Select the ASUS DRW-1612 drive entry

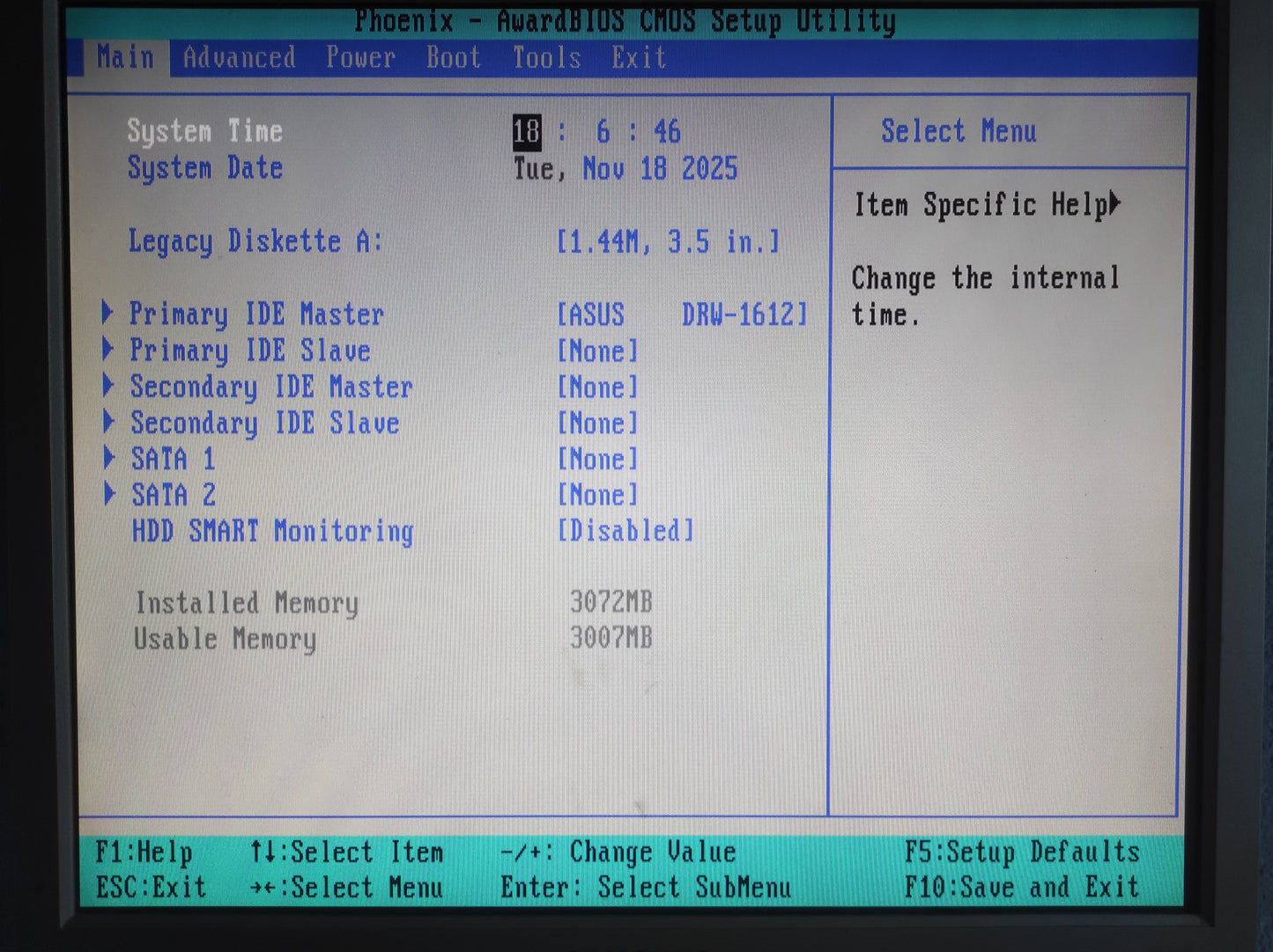coord(680,314)
